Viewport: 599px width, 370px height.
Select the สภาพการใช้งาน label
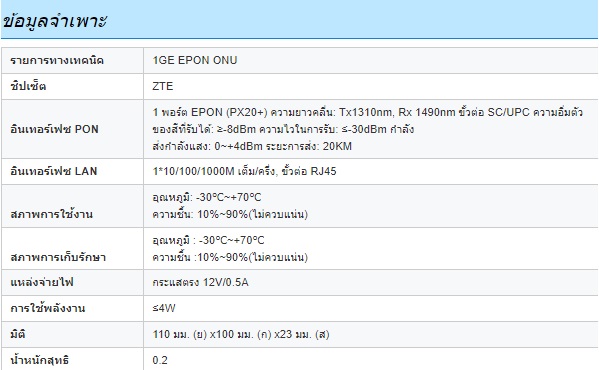pyautogui.click(x=52, y=214)
